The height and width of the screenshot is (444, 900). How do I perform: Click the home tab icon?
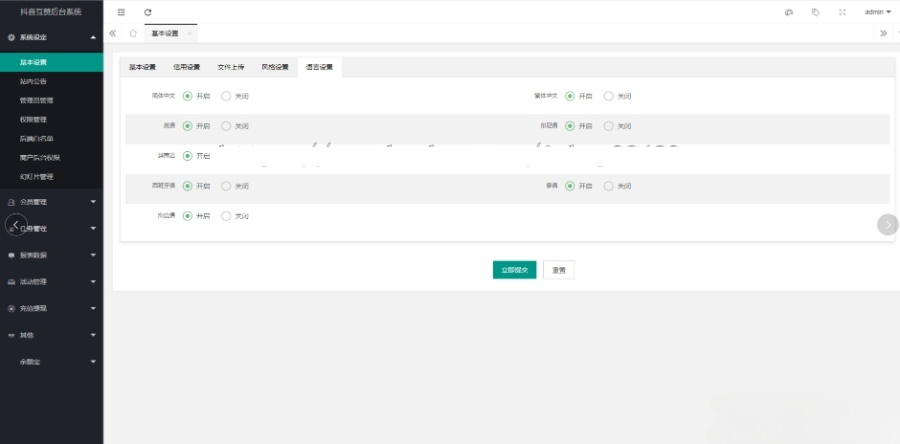pyautogui.click(x=133, y=33)
